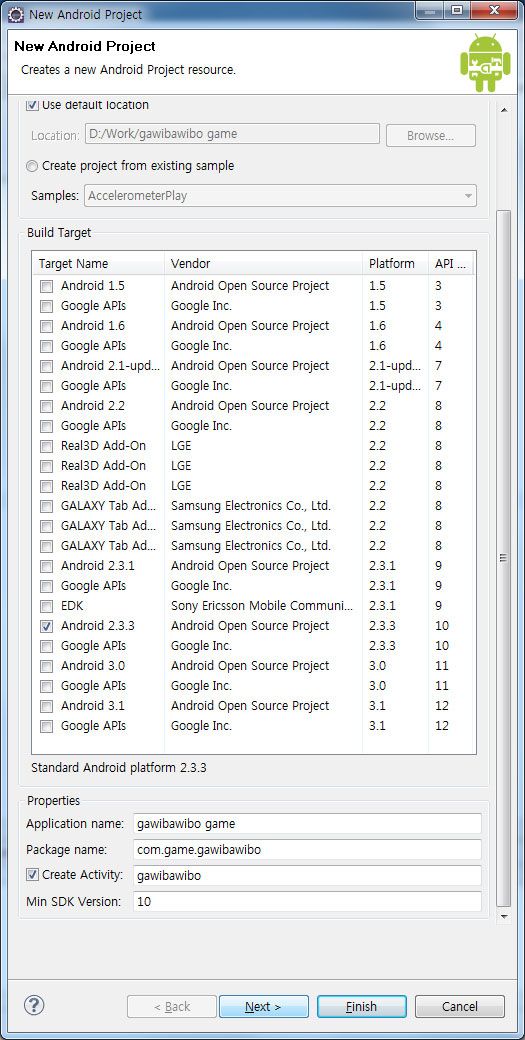Check the Android 1.5 target
The image size is (525, 1040).
pos(46,287)
